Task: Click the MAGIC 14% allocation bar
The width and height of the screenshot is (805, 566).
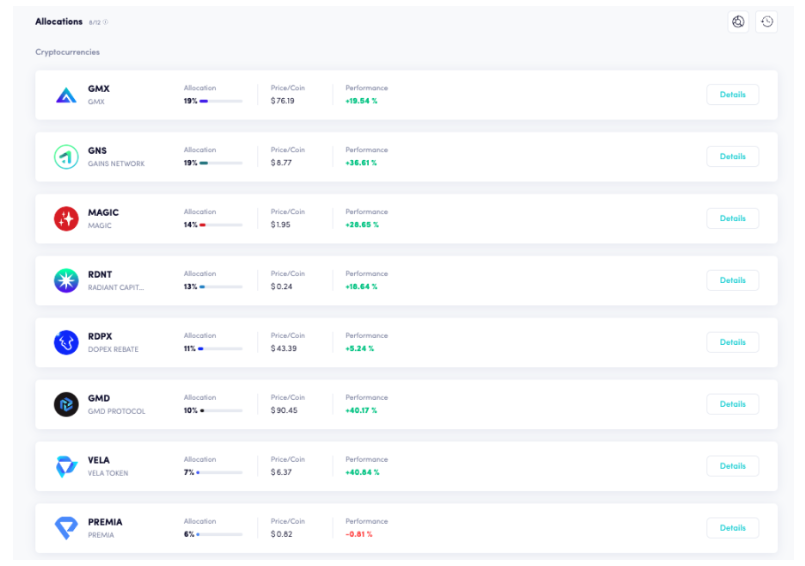Action: coord(221,225)
